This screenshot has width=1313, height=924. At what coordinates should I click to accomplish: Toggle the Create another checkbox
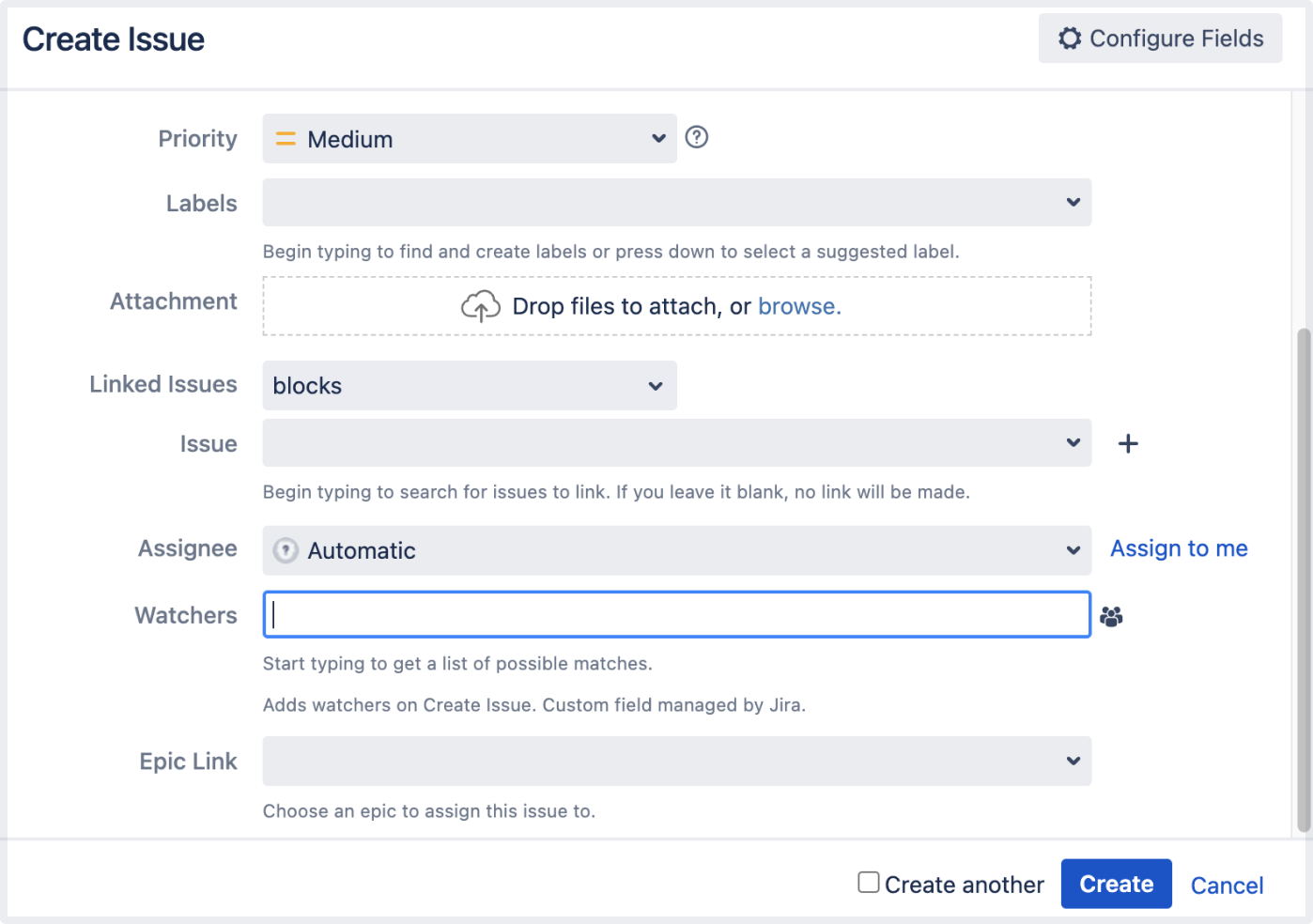click(869, 883)
